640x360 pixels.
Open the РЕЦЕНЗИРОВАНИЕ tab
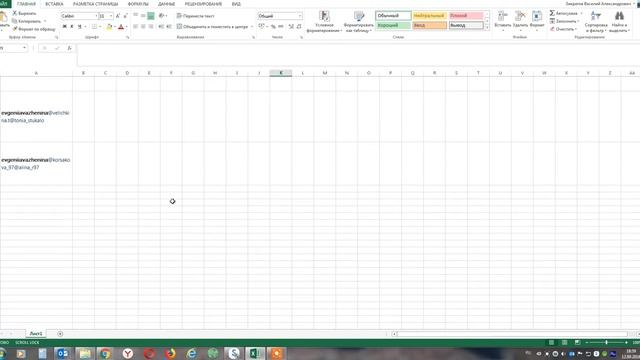[x=203, y=4]
